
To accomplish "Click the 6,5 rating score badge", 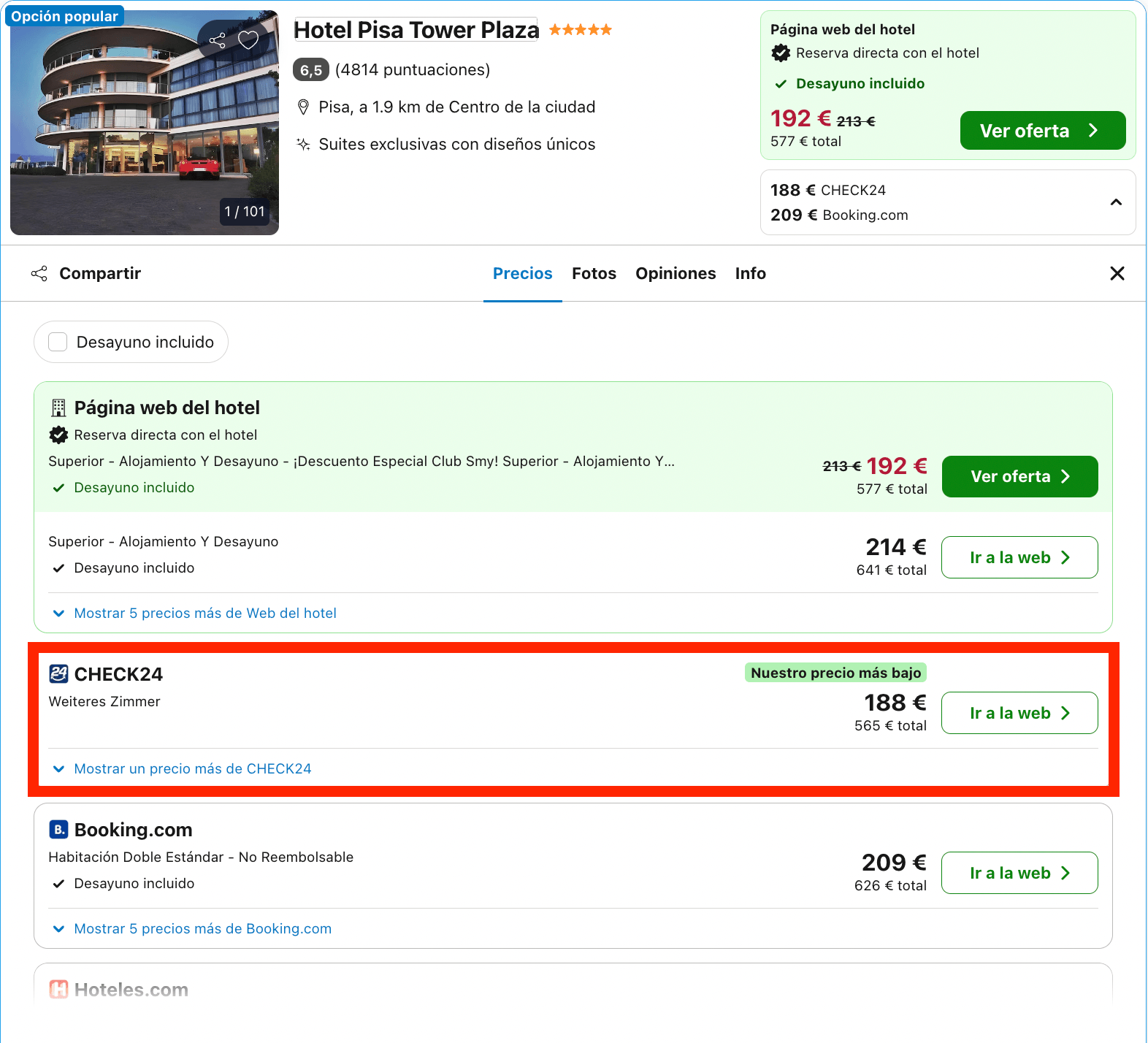I will pos(311,70).
